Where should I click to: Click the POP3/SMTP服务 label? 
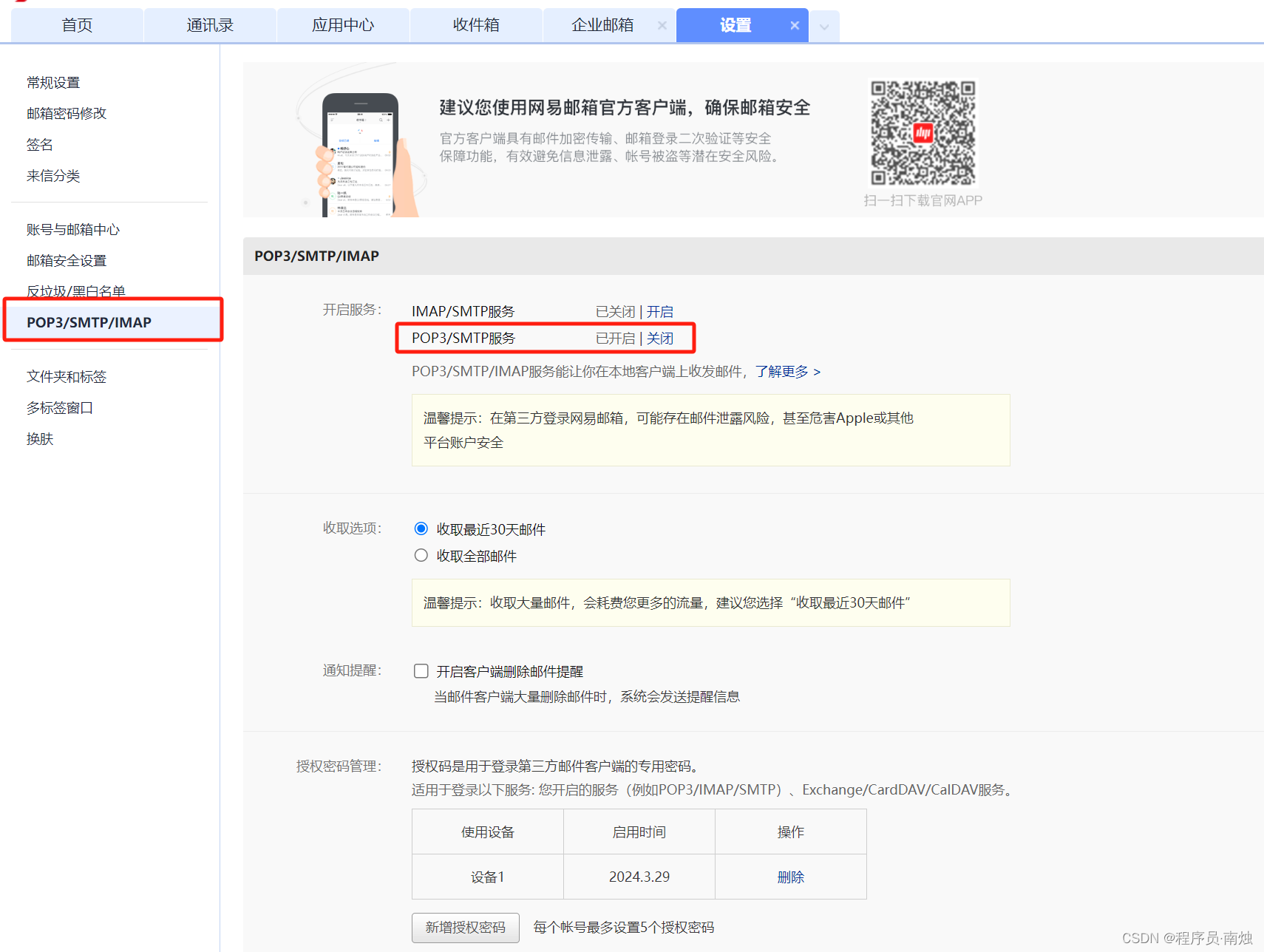463,339
